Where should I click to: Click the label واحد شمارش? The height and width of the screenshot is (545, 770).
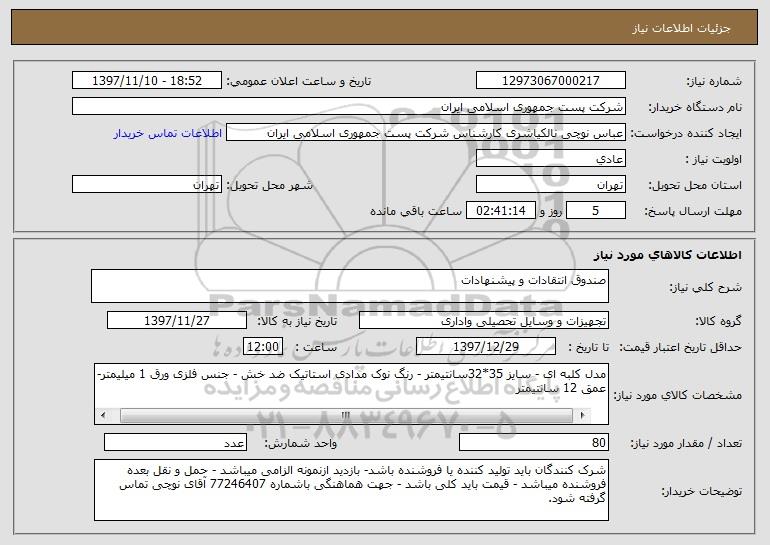click(301, 443)
